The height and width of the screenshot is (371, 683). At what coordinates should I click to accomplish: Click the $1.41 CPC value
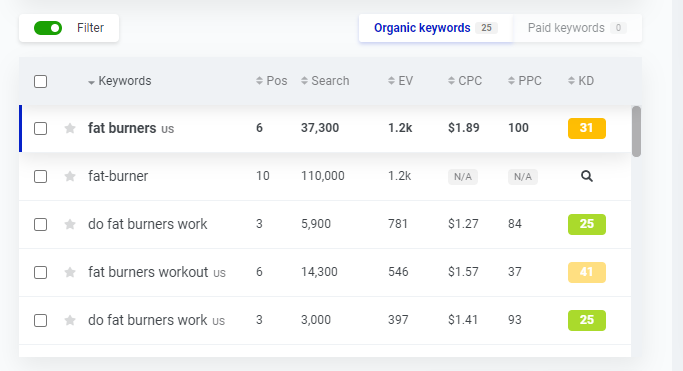(463, 320)
